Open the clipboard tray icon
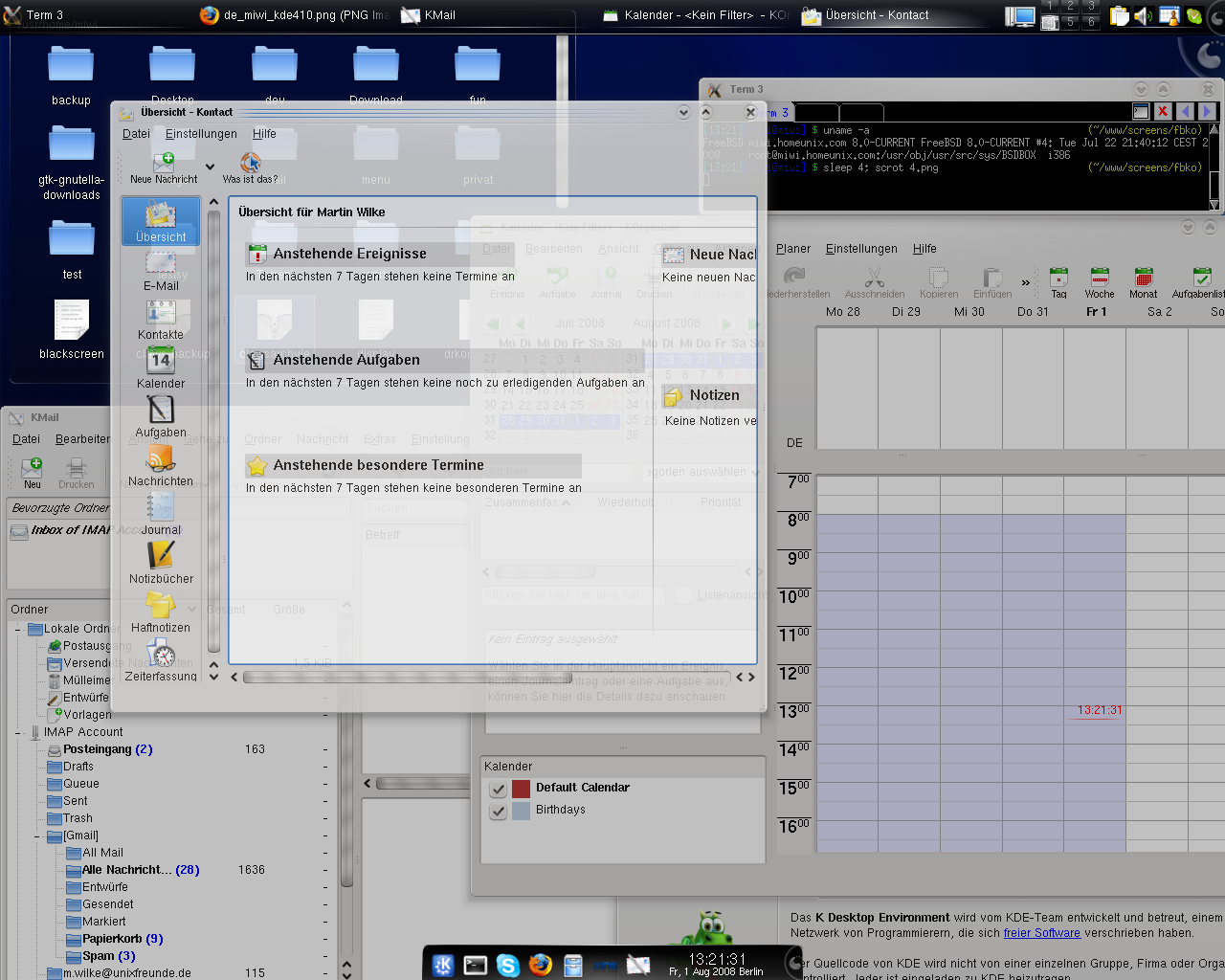Viewport: 1225px width, 980px height. [x=1120, y=15]
